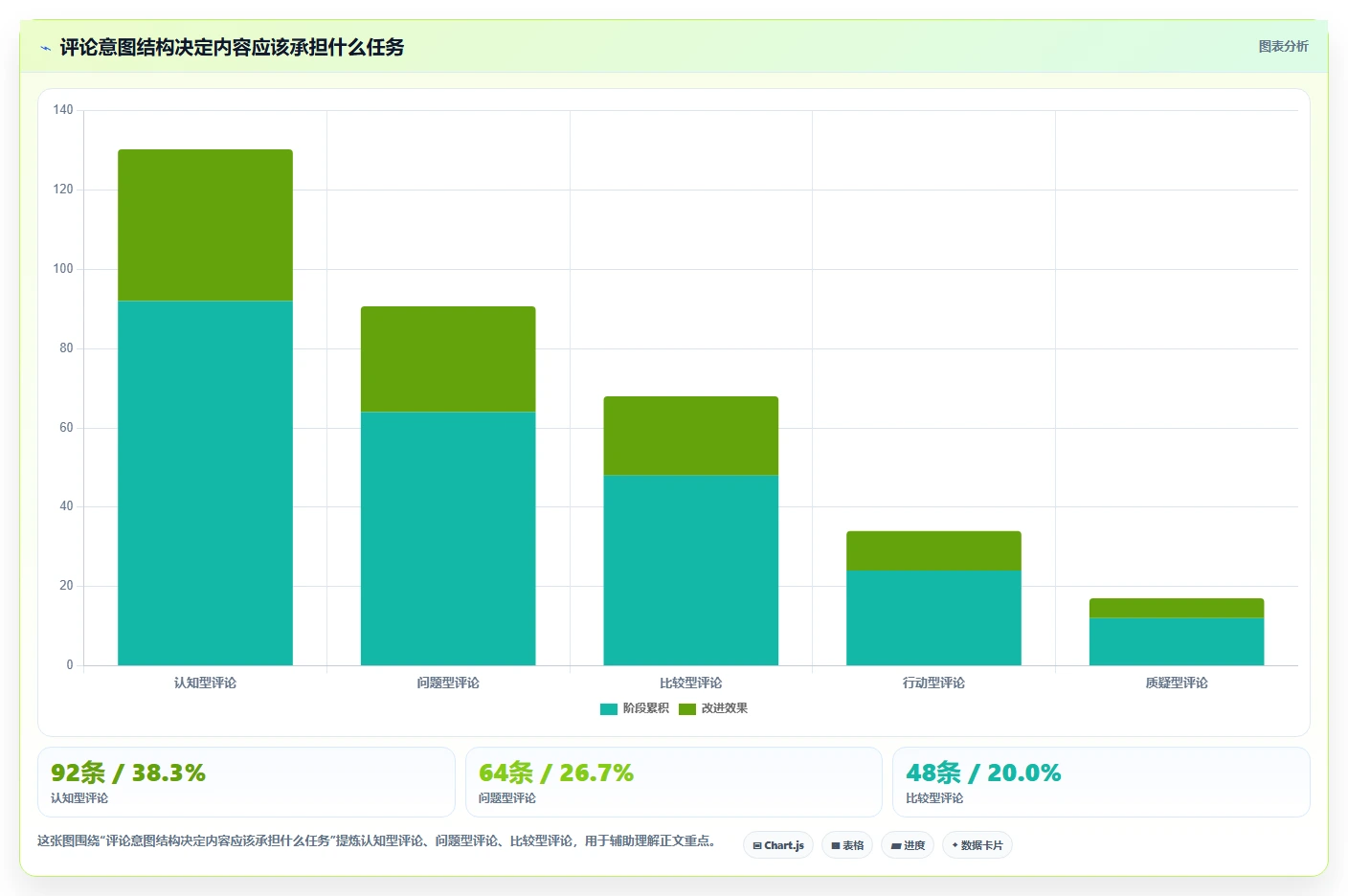Click the teal segment of 质疑型评论 bar
The image size is (1348, 896).
click(1177, 641)
